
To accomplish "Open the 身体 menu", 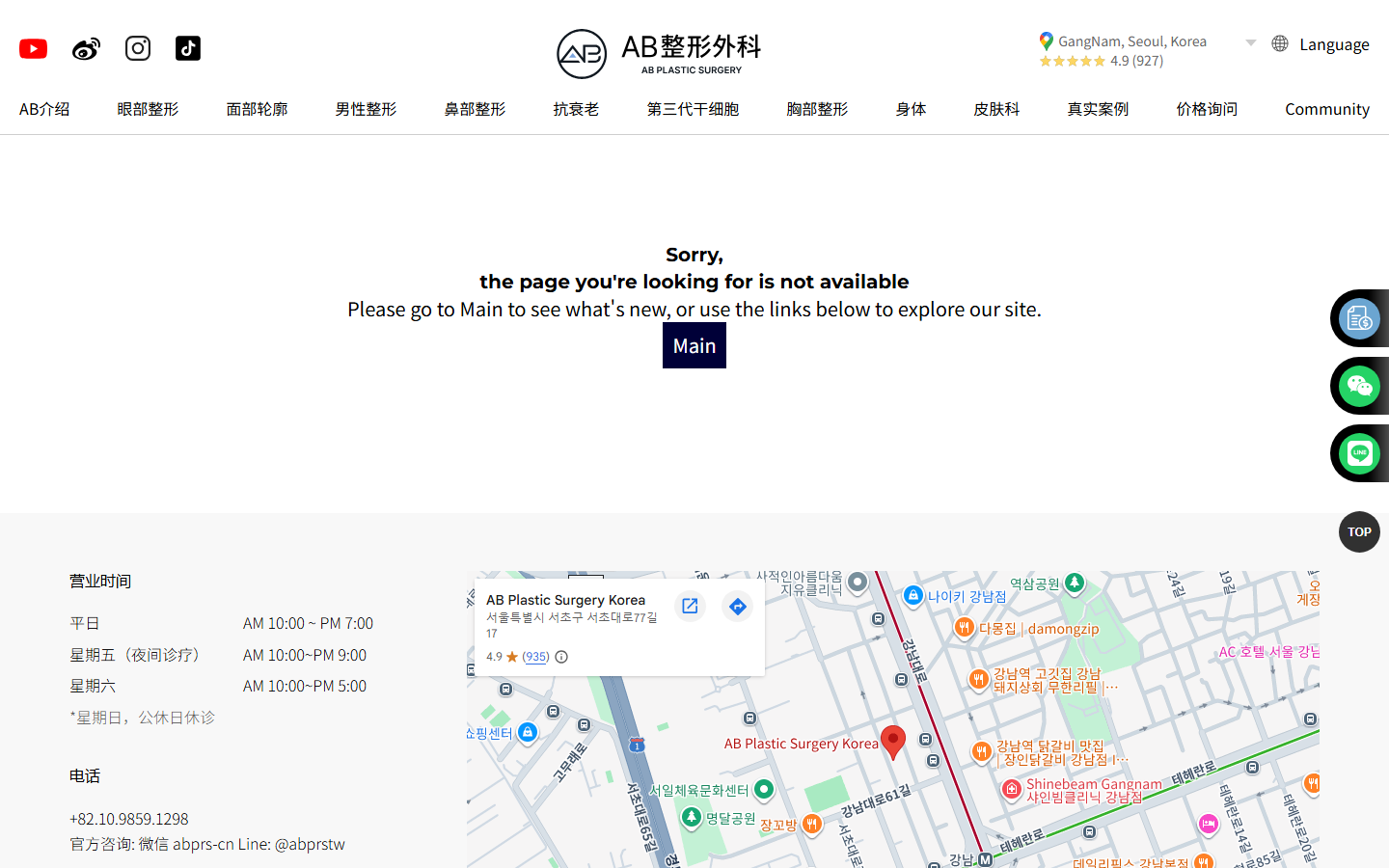I will (911, 109).
